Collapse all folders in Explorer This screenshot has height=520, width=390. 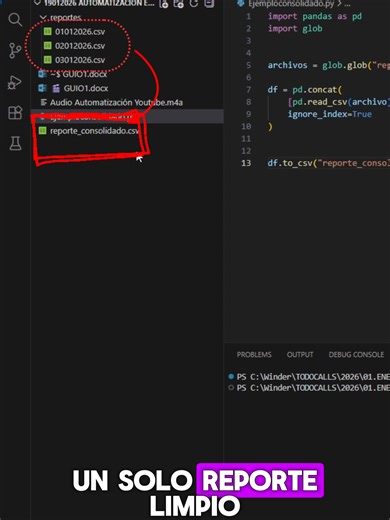pos(209,4)
